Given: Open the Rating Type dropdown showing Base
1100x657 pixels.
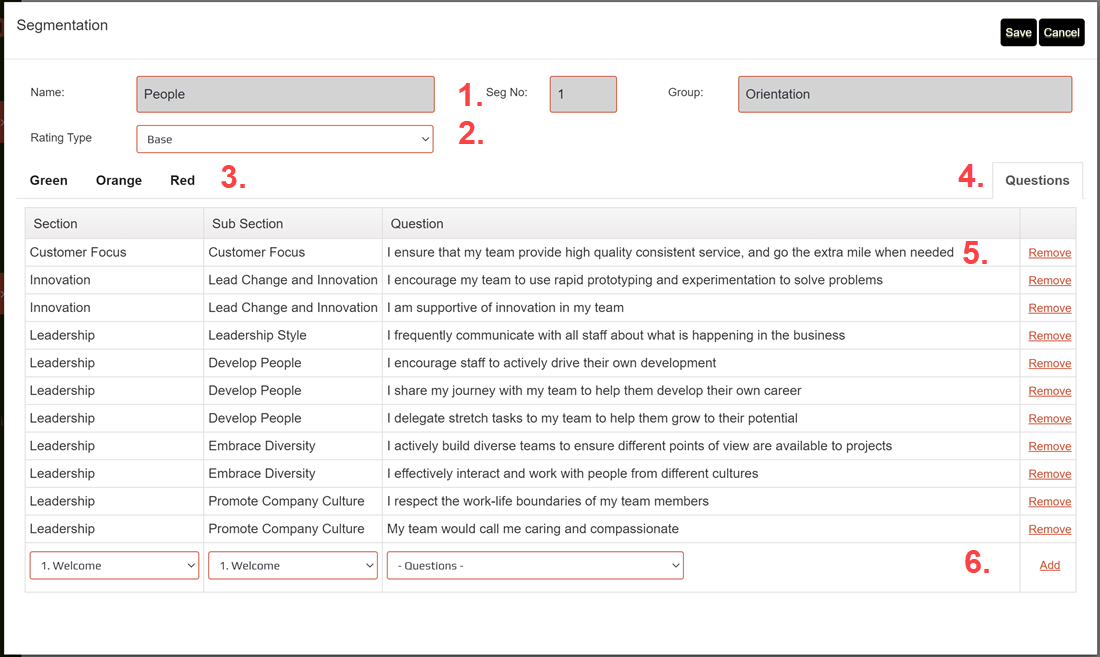Looking at the screenshot, I should coord(285,138).
